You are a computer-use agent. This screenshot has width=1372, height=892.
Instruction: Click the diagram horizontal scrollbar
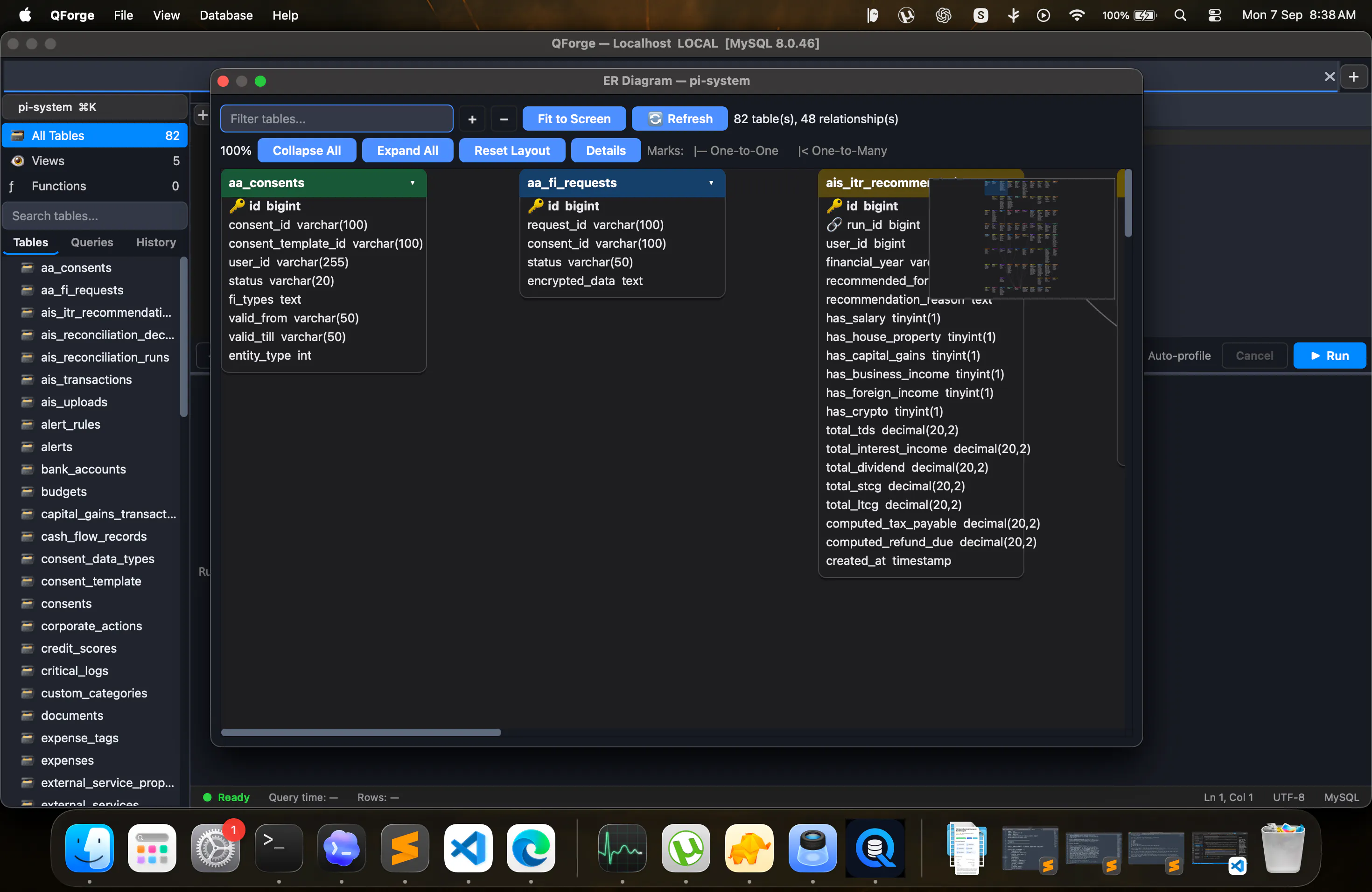click(x=361, y=733)
